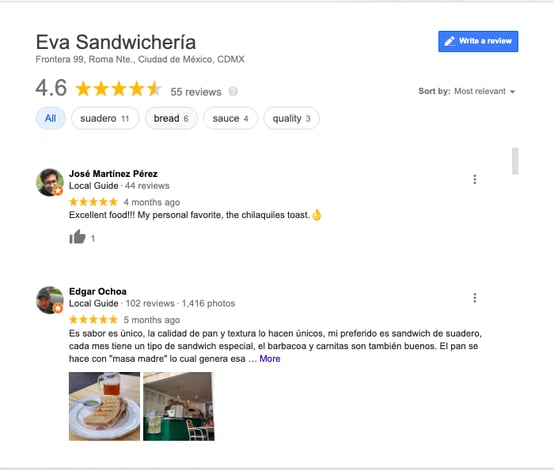
Task: Click the 4.6 star rating stars
Action: pos(118,88)
